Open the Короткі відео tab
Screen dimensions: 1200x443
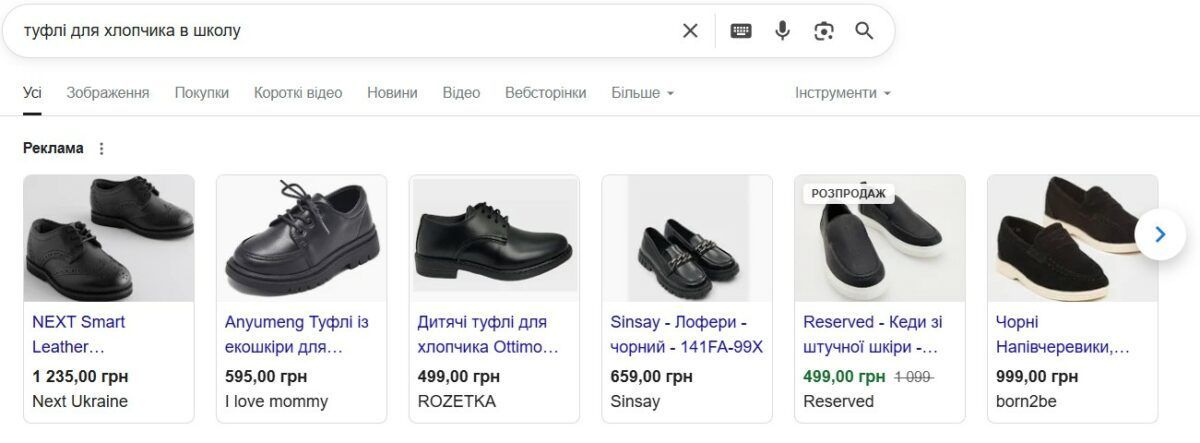298,93
